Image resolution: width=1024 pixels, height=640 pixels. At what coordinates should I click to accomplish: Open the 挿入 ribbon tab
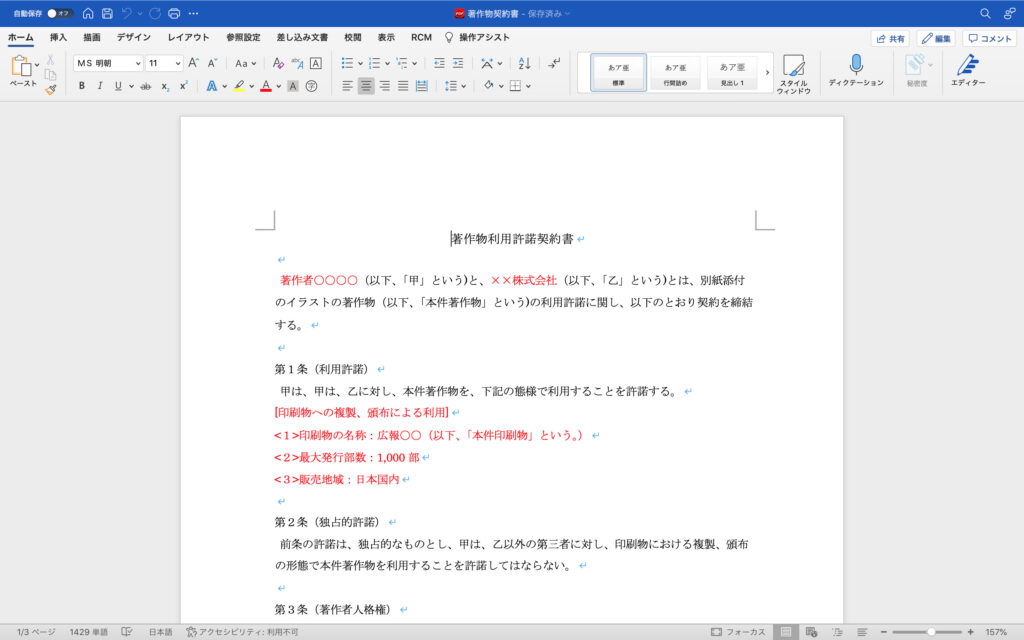(58, 37)
